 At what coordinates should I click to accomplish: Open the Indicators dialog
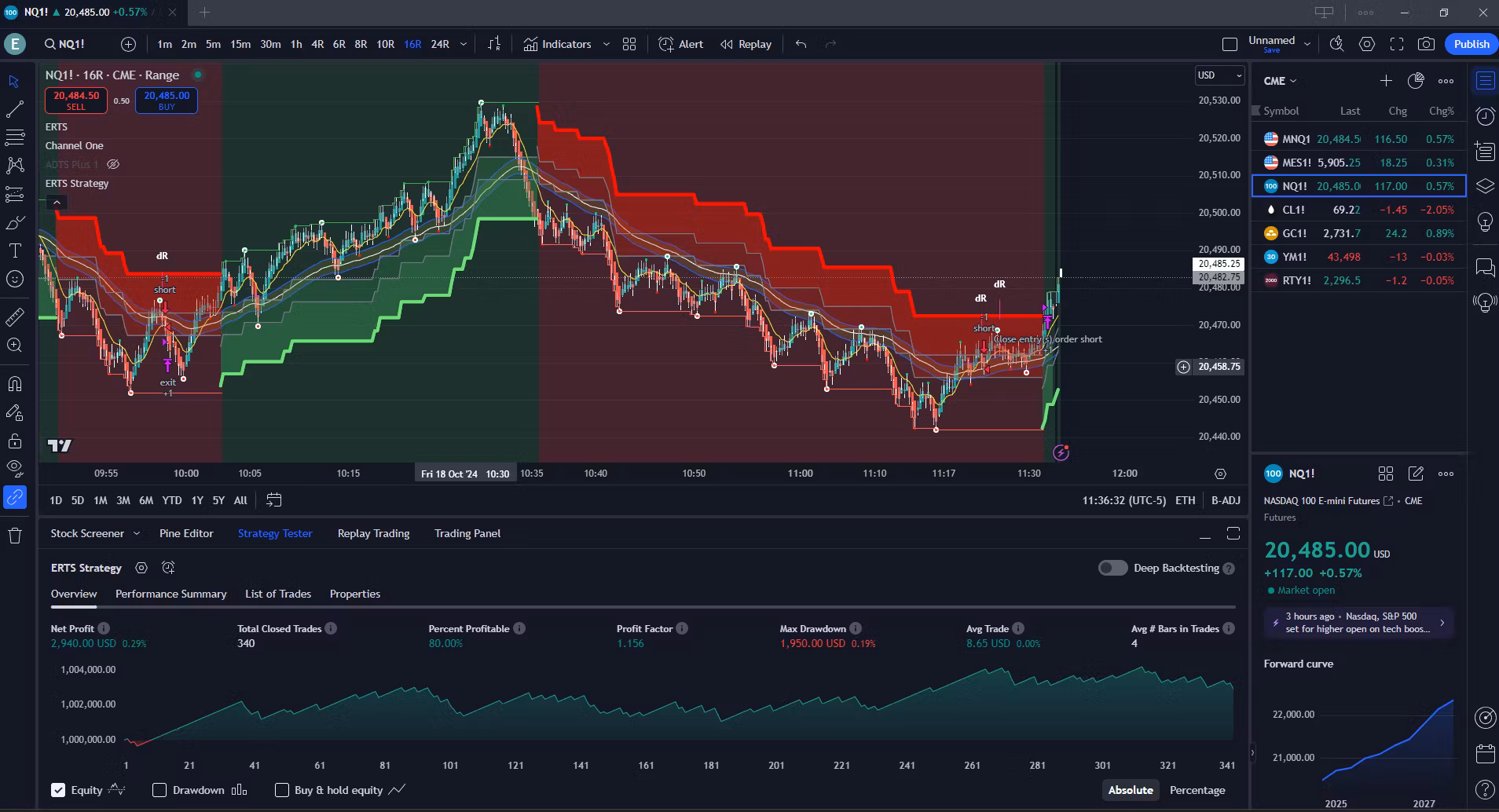(x=558, y=44)
